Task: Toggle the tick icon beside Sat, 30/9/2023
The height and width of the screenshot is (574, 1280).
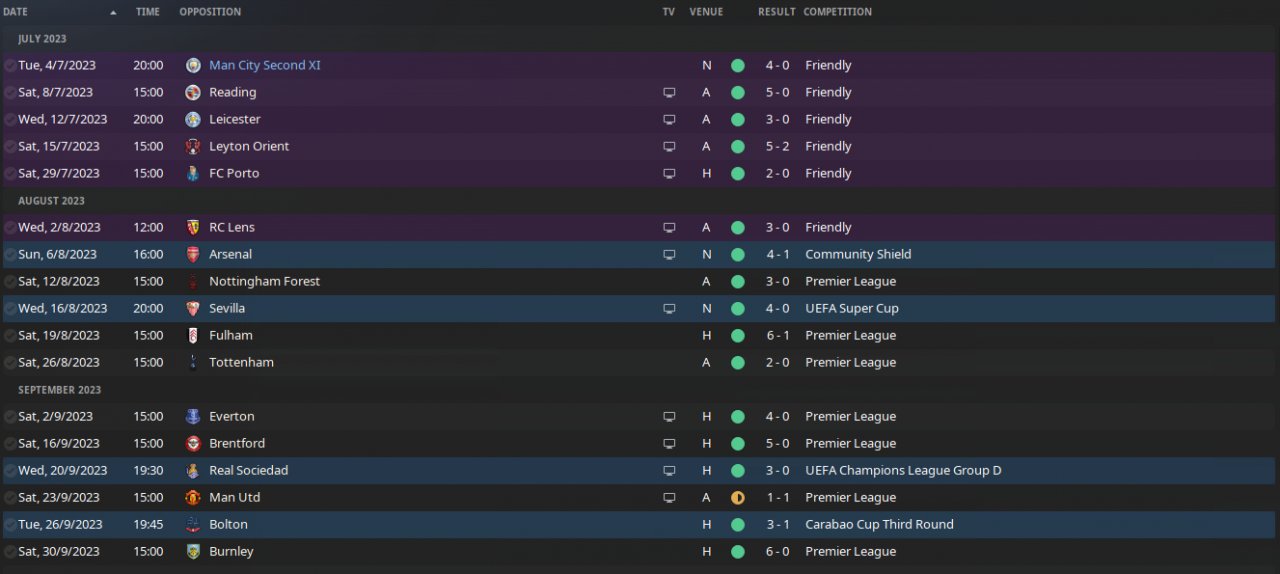Action: click(10, 552)
